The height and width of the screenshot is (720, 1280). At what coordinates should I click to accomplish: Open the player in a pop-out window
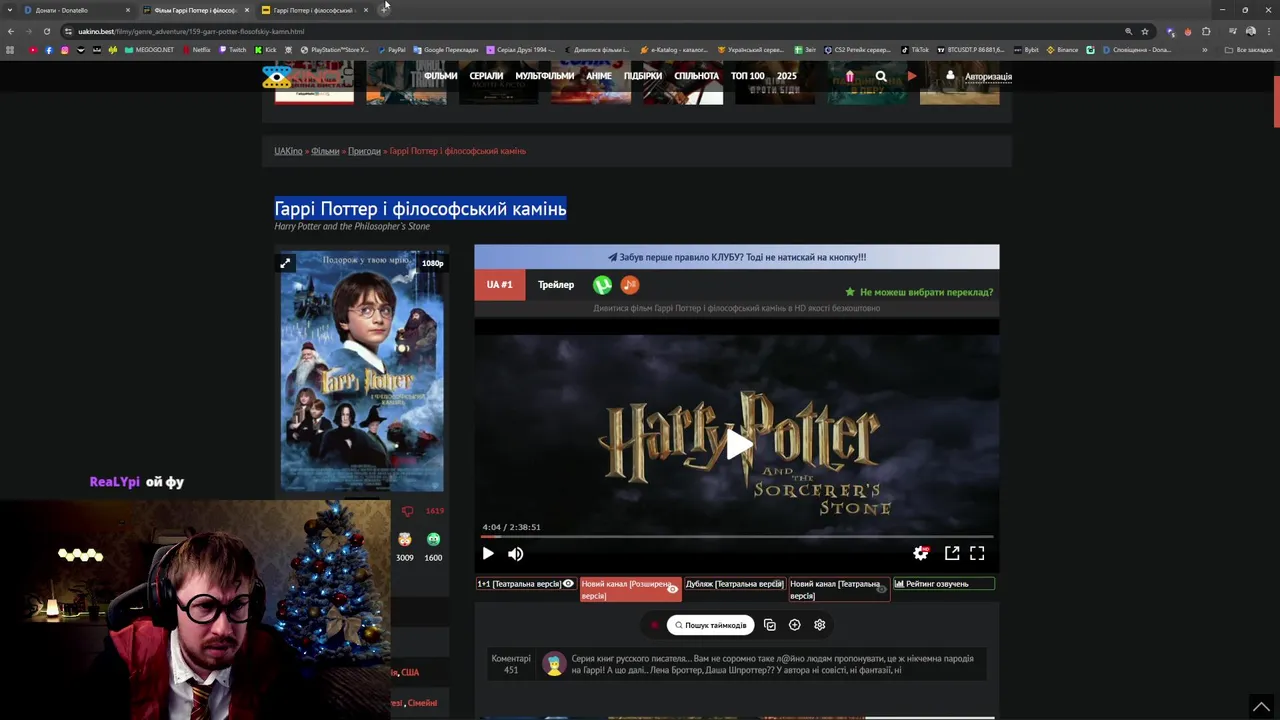coord(952,553)
